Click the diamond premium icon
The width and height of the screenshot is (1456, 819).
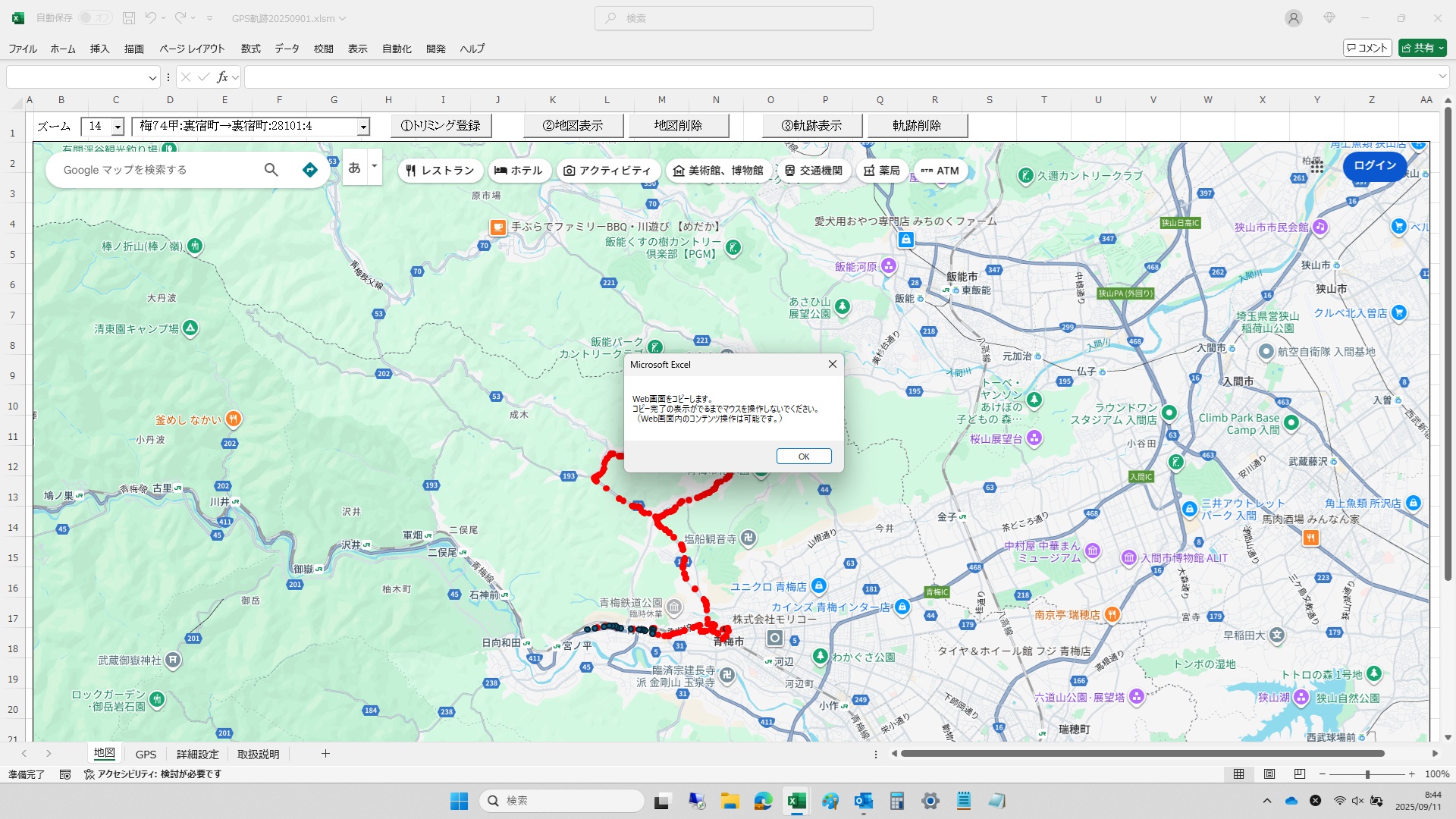click(1329, 18)
